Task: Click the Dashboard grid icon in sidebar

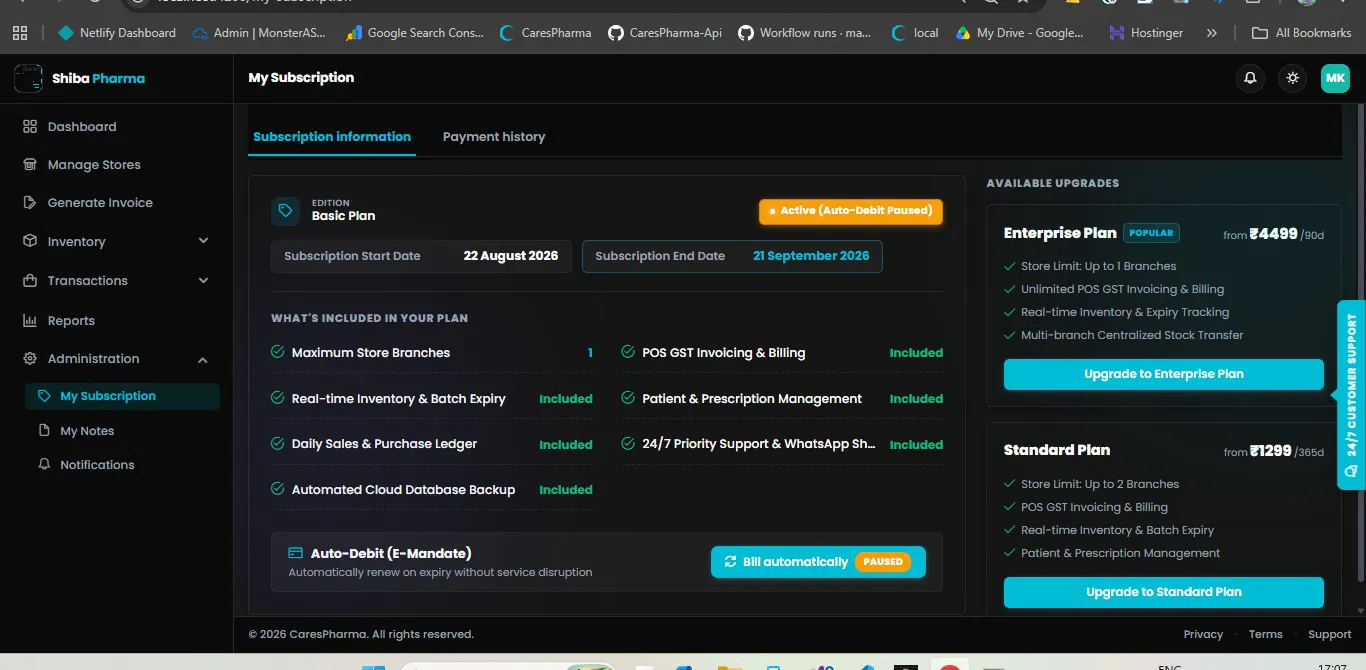Action: pyautogui.click(x=29, y=127)
